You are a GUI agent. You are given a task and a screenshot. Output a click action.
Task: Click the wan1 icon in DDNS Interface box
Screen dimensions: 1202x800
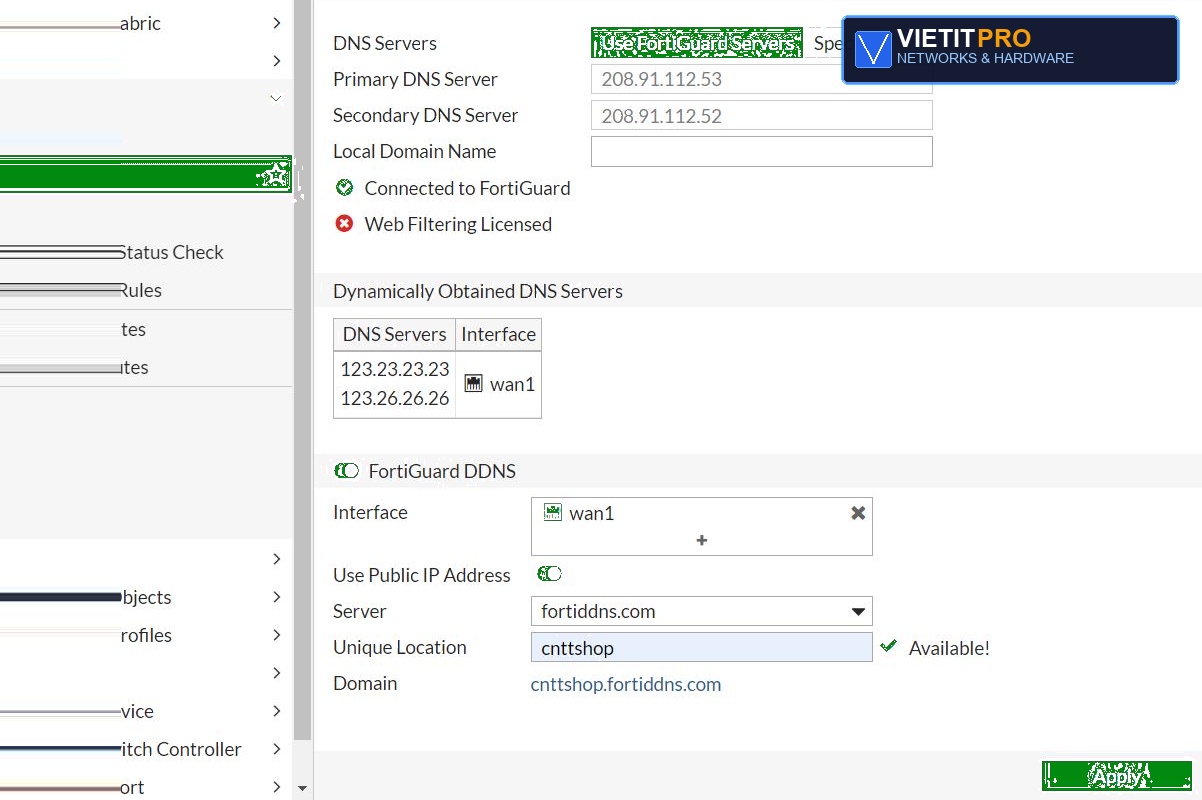pyautogui.click(x=553, y=512)
